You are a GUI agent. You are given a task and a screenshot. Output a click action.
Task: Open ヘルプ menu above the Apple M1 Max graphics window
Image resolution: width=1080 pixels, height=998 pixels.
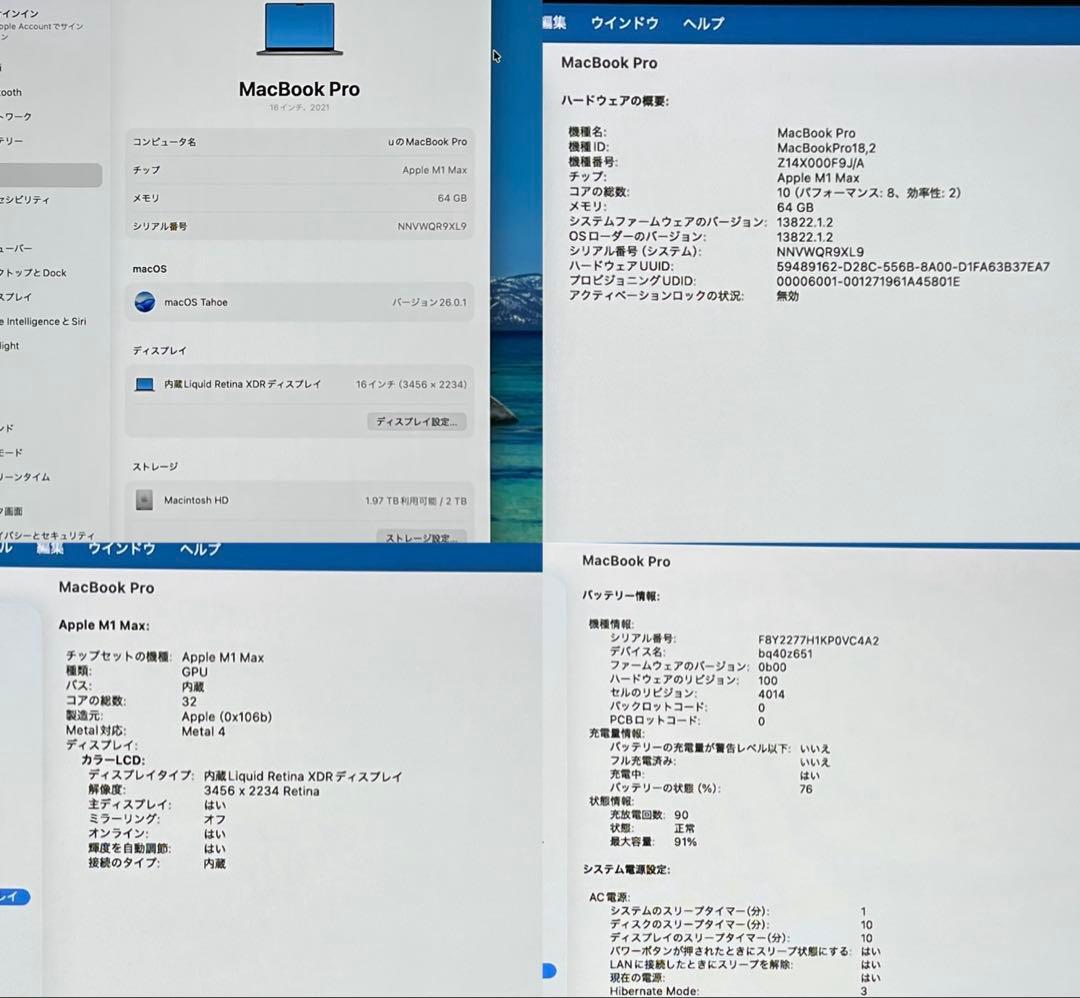pyautogui.click(x=200, y=548)
